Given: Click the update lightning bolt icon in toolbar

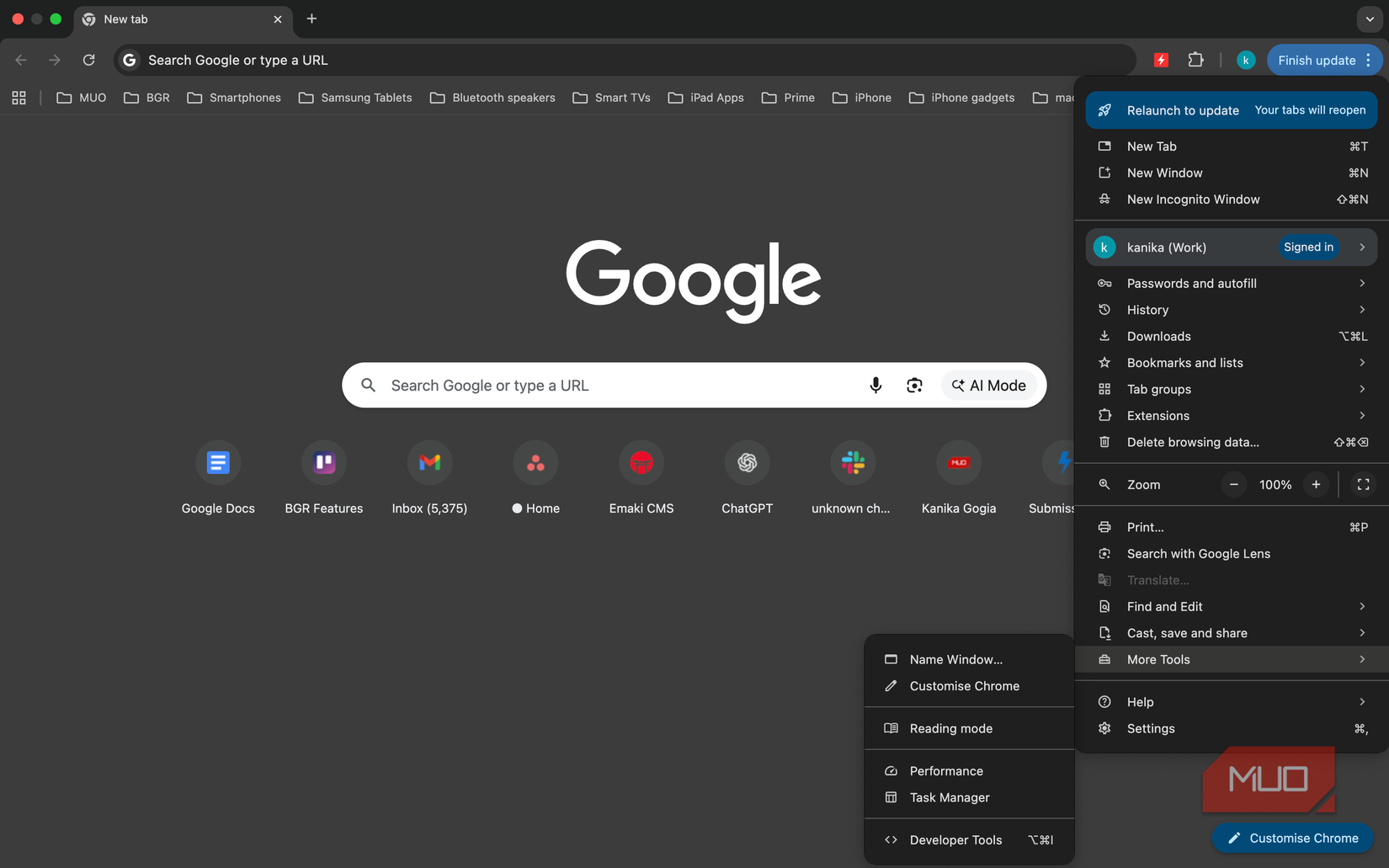Looking at the screenshot, I should coord(1162,60).
